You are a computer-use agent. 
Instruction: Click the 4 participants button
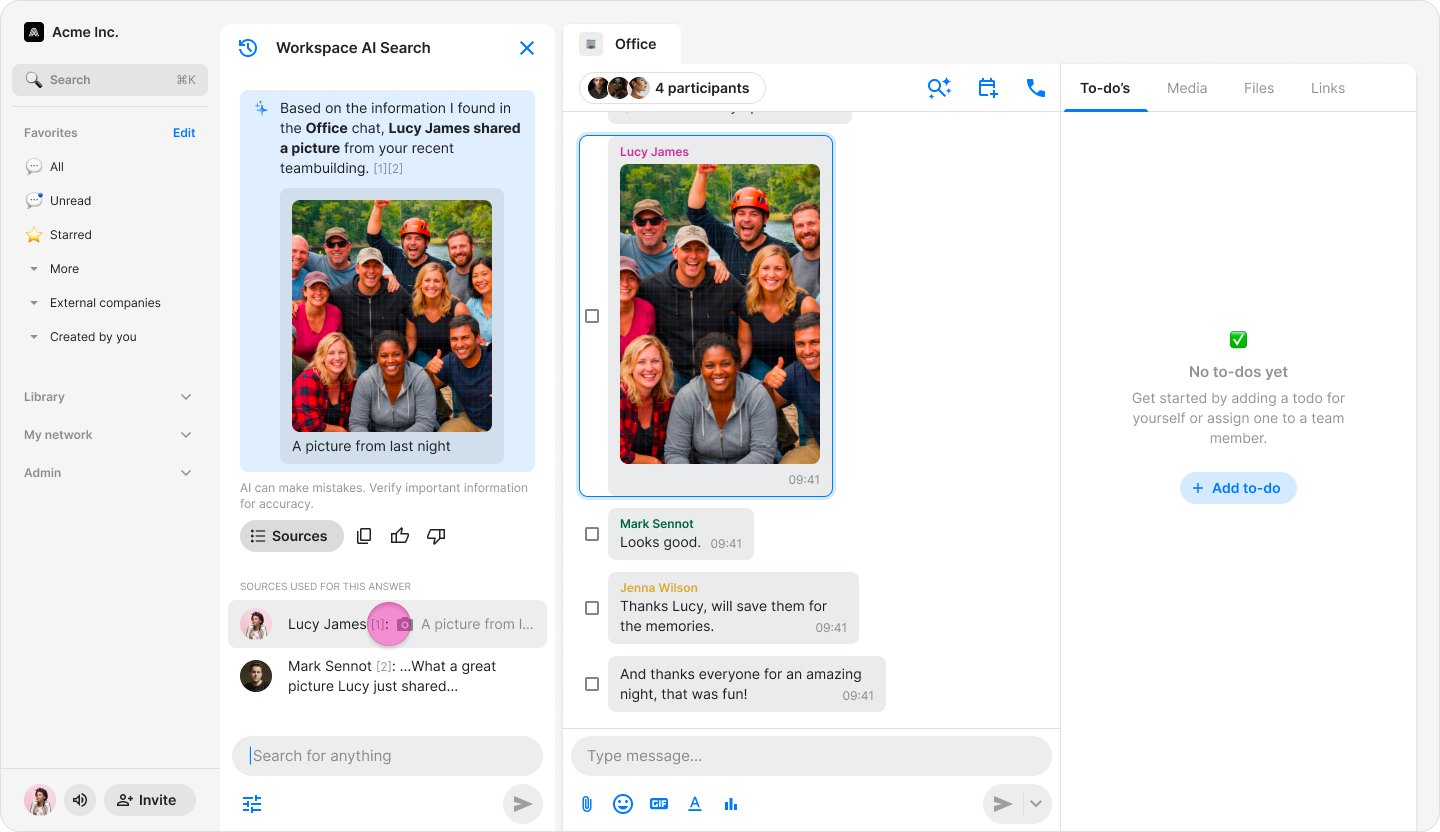(x=672, y=88)
